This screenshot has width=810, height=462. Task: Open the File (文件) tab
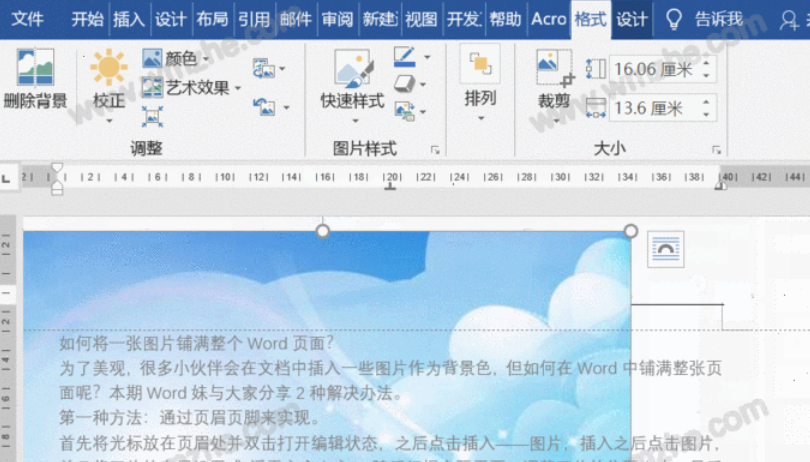pyautogui.click(x=27, y=20)
